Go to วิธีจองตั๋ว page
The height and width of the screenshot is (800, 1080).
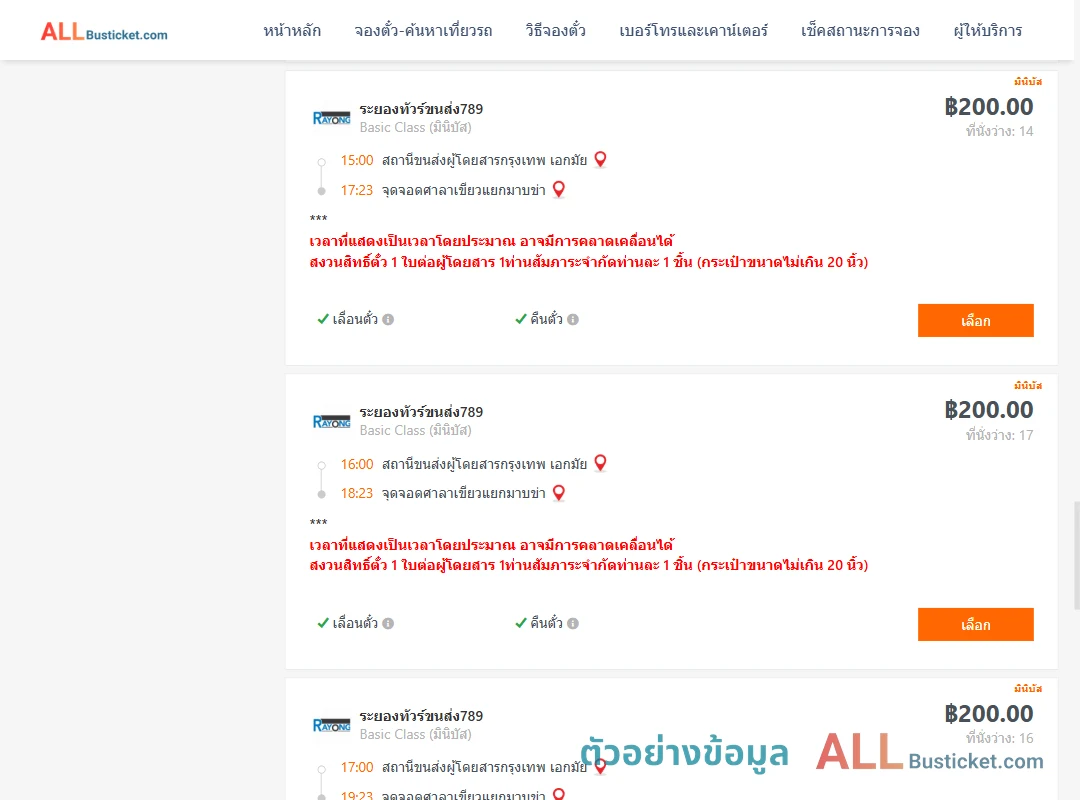[x=555, y=30]
